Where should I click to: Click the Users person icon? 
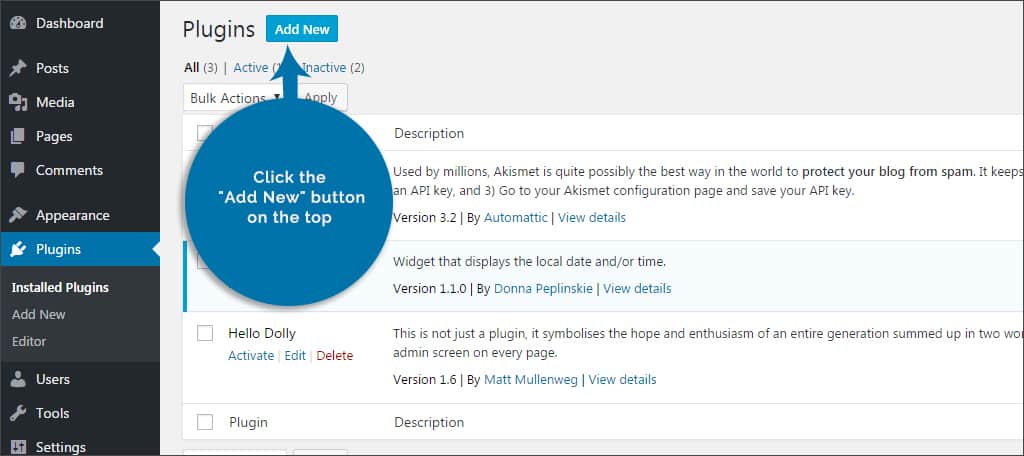[x=18, y=380]
